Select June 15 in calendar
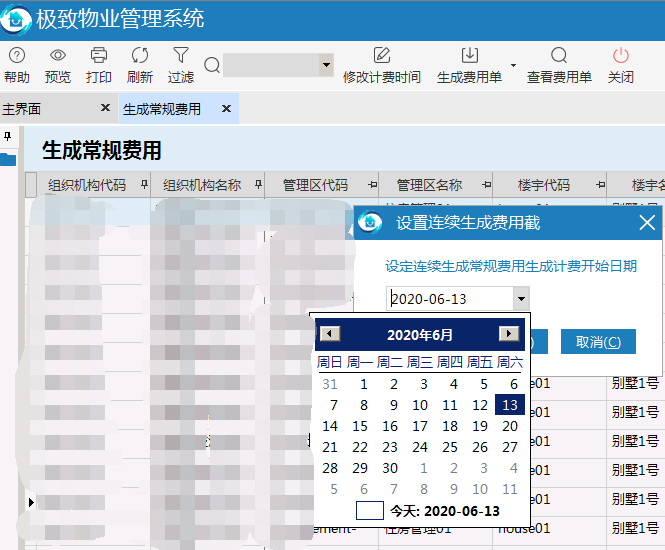 (360, 426)
